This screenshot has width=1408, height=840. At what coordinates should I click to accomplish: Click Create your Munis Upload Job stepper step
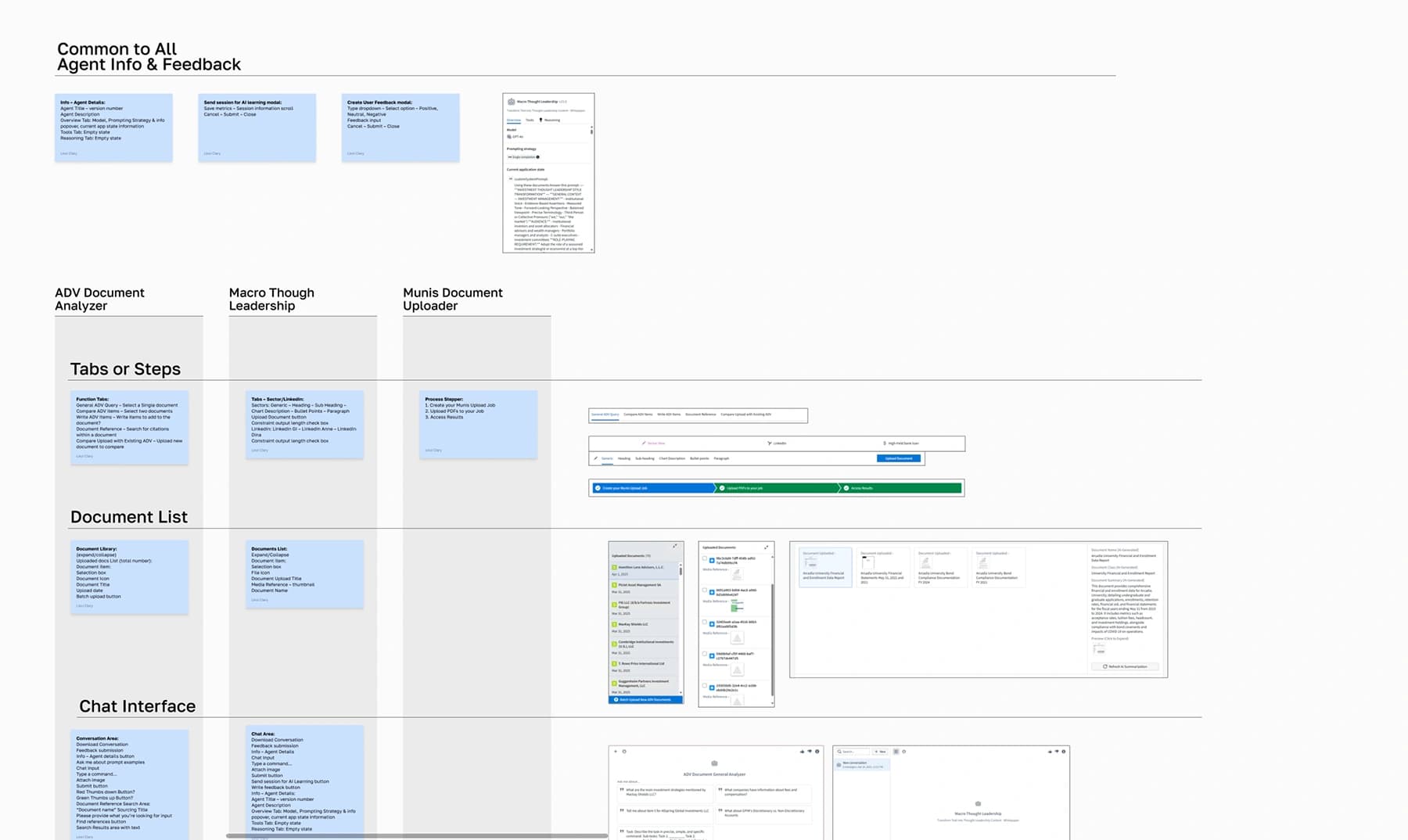pos(653,488)
